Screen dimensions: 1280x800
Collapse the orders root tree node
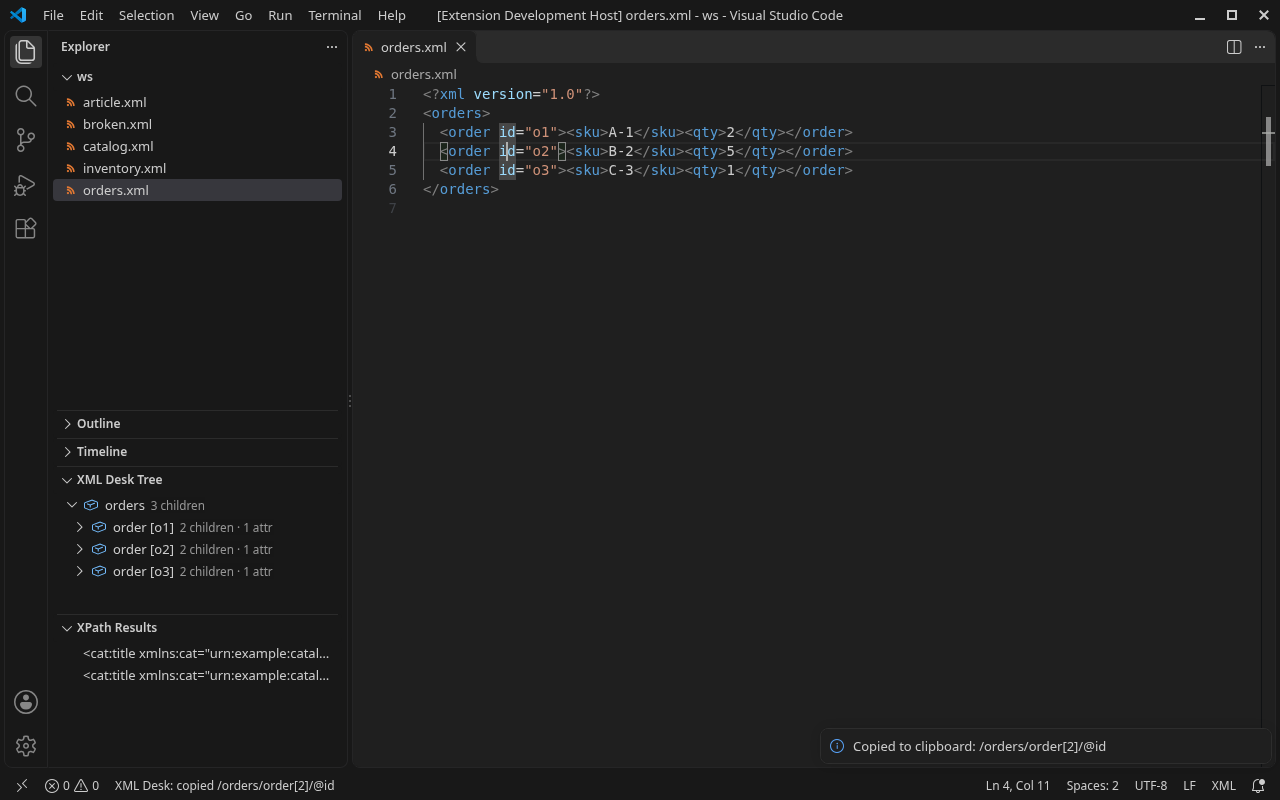click(x=72, y=506)
